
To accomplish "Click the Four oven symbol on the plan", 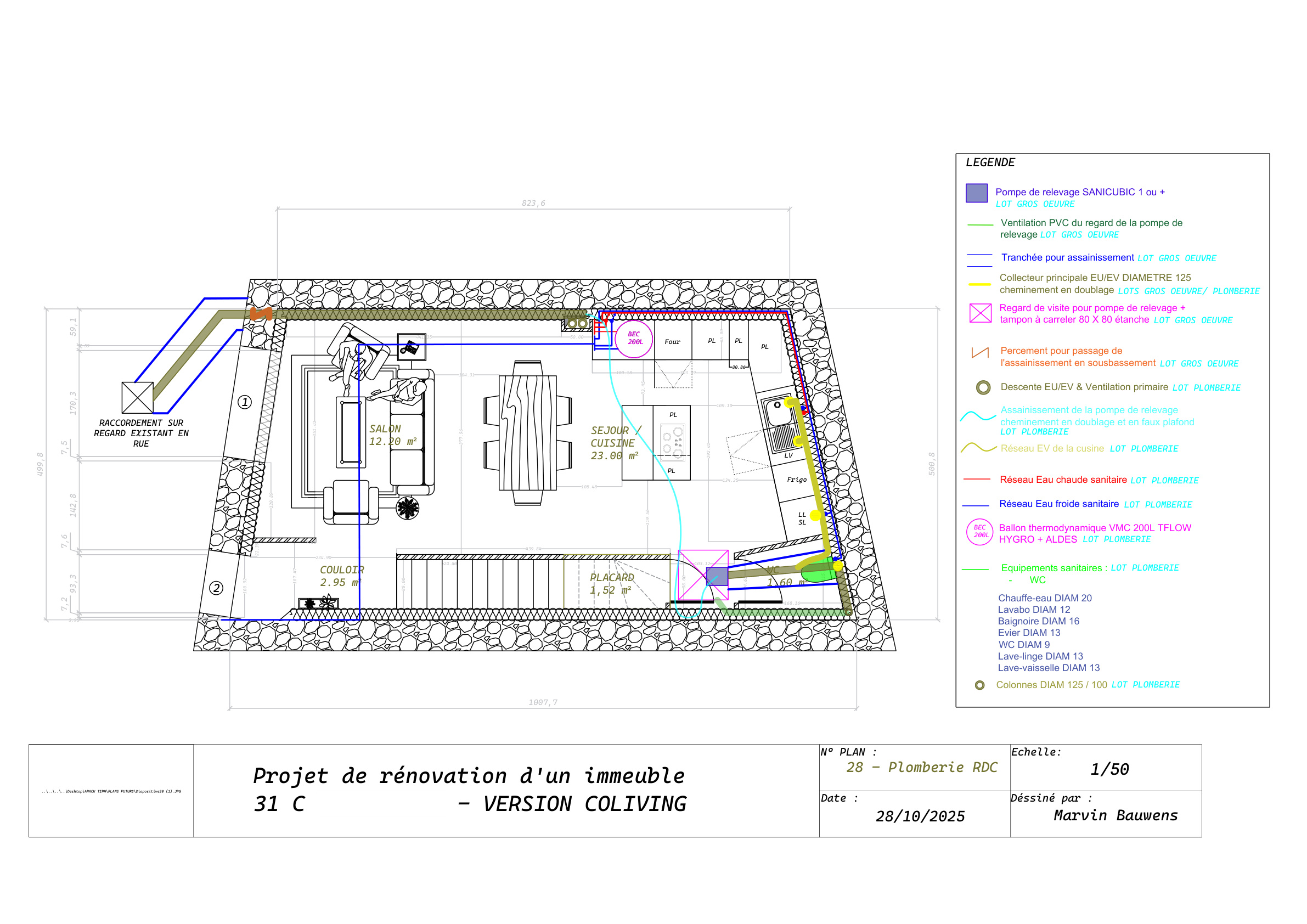I will tap(672, 342).
